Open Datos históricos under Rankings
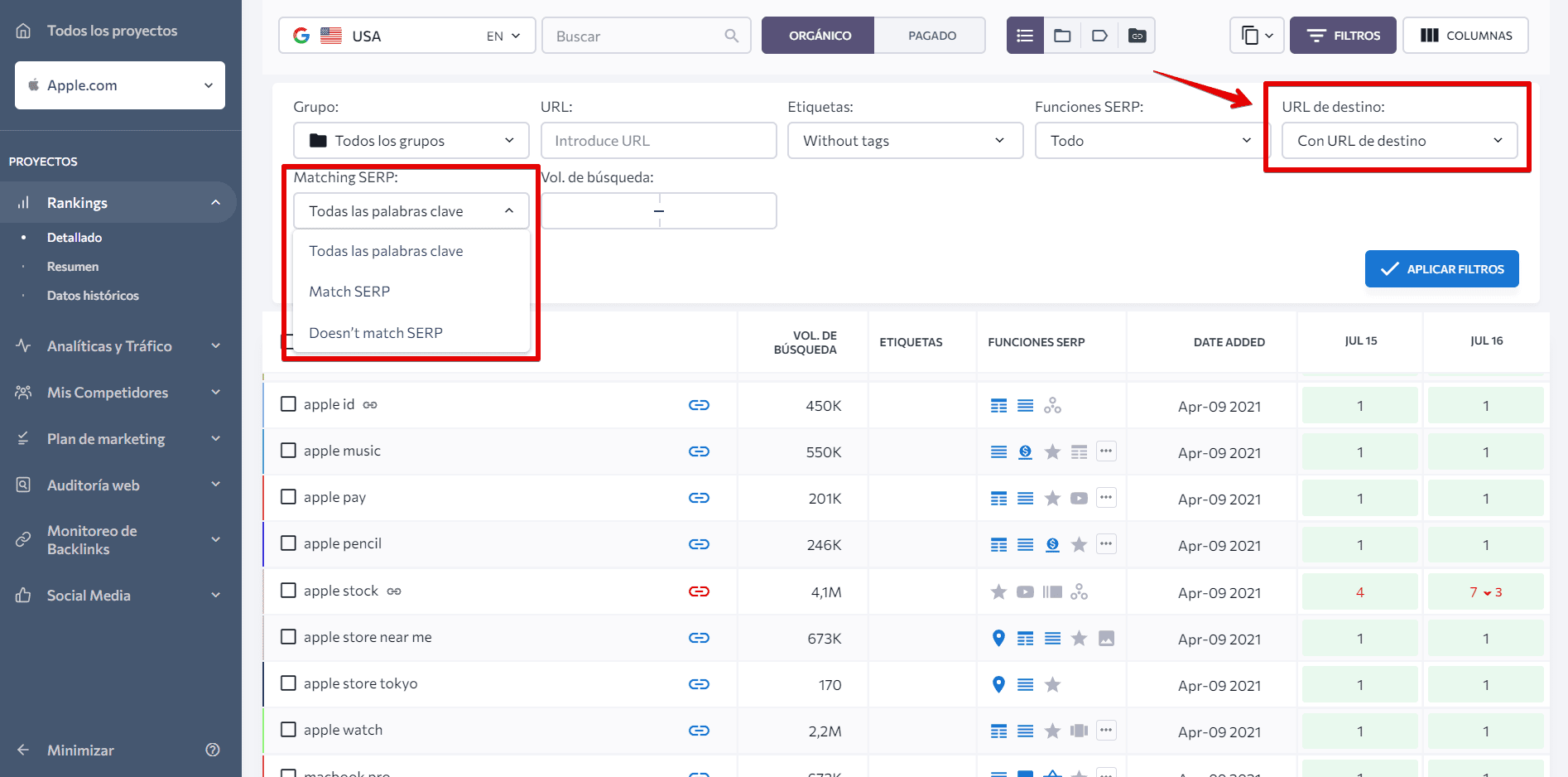1568x777 pixels. click(93, 296)
